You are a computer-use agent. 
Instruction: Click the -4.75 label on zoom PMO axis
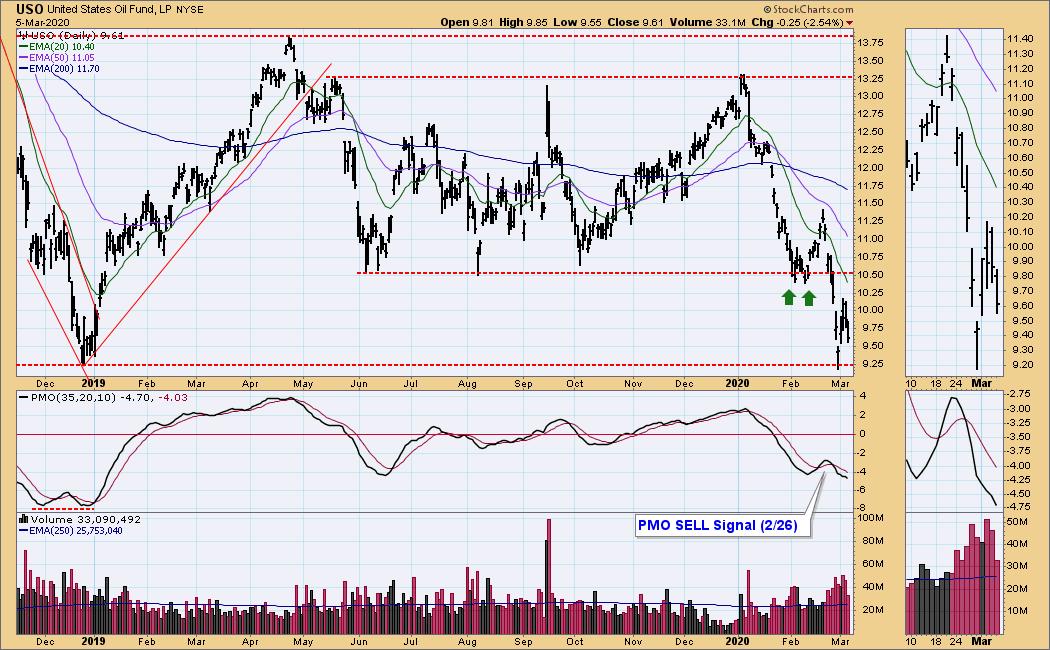[x=1019, y=507]
